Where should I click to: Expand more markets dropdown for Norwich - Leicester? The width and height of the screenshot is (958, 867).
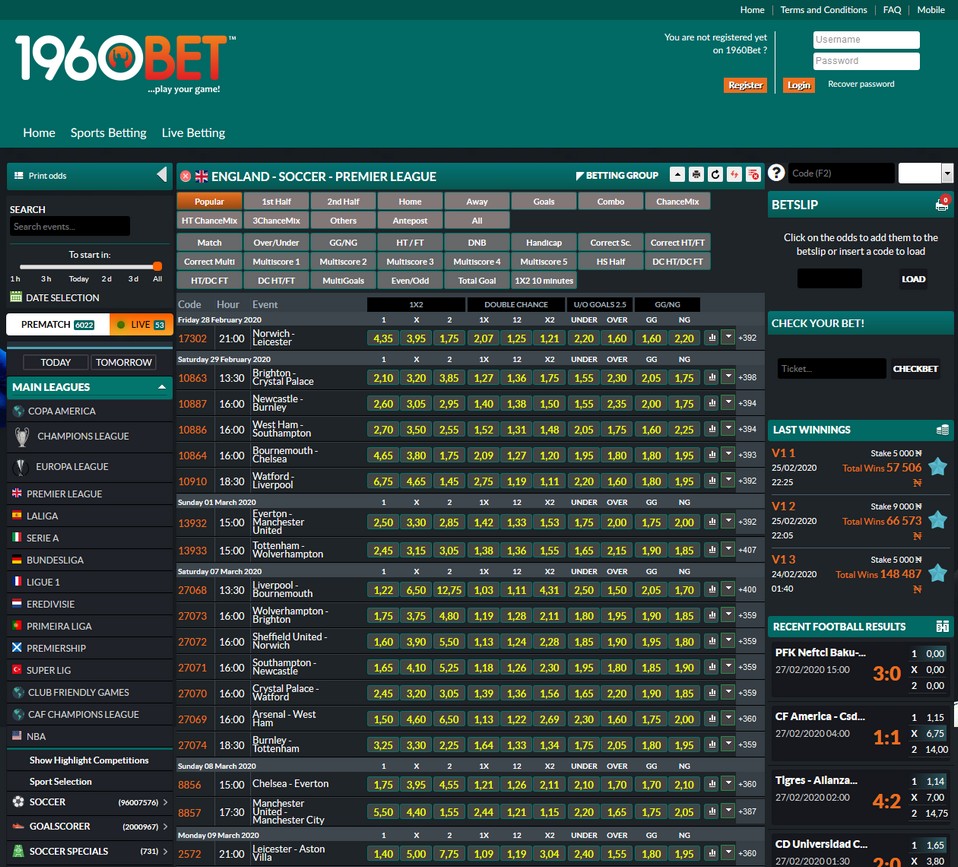(x=728, y=337)
